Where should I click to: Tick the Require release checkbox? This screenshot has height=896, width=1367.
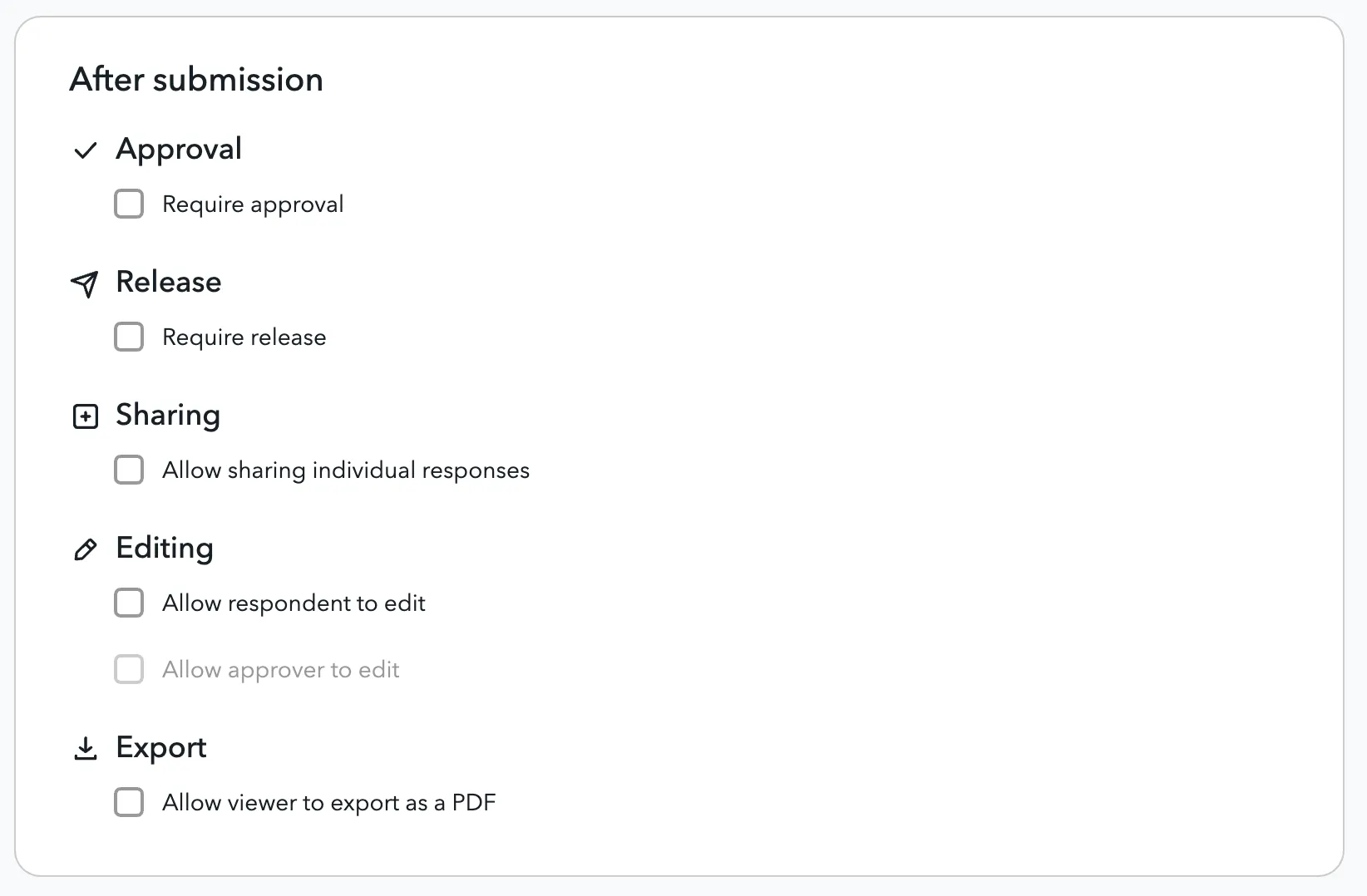coord(129,337)
